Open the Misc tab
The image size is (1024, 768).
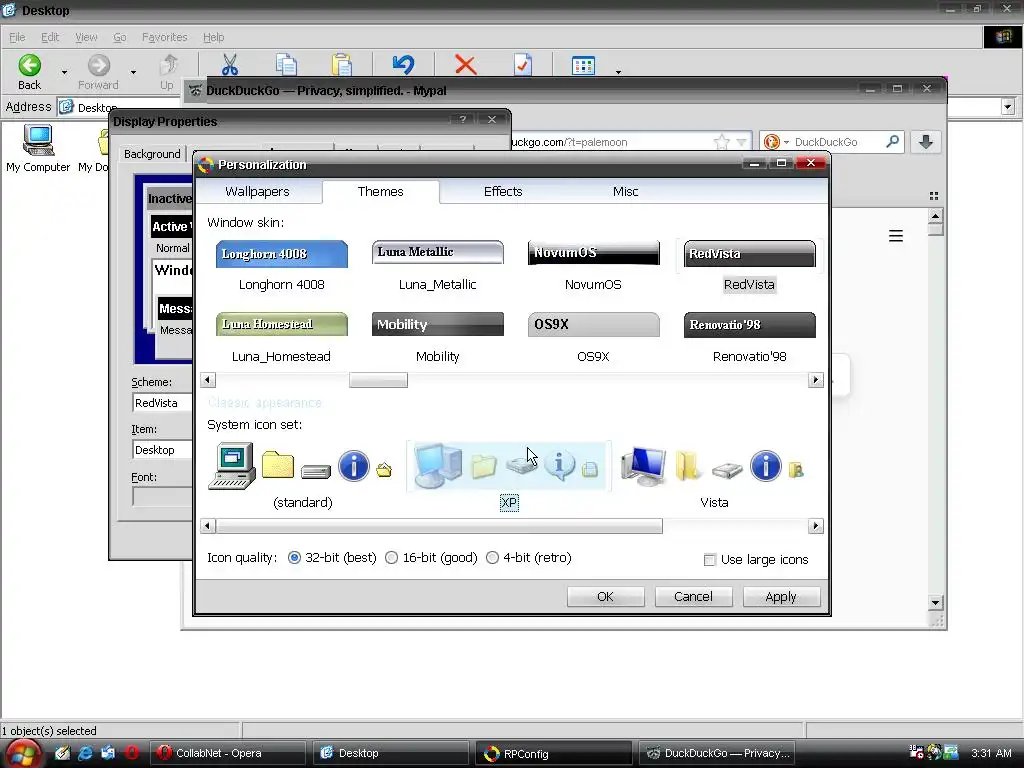(625, 191)
